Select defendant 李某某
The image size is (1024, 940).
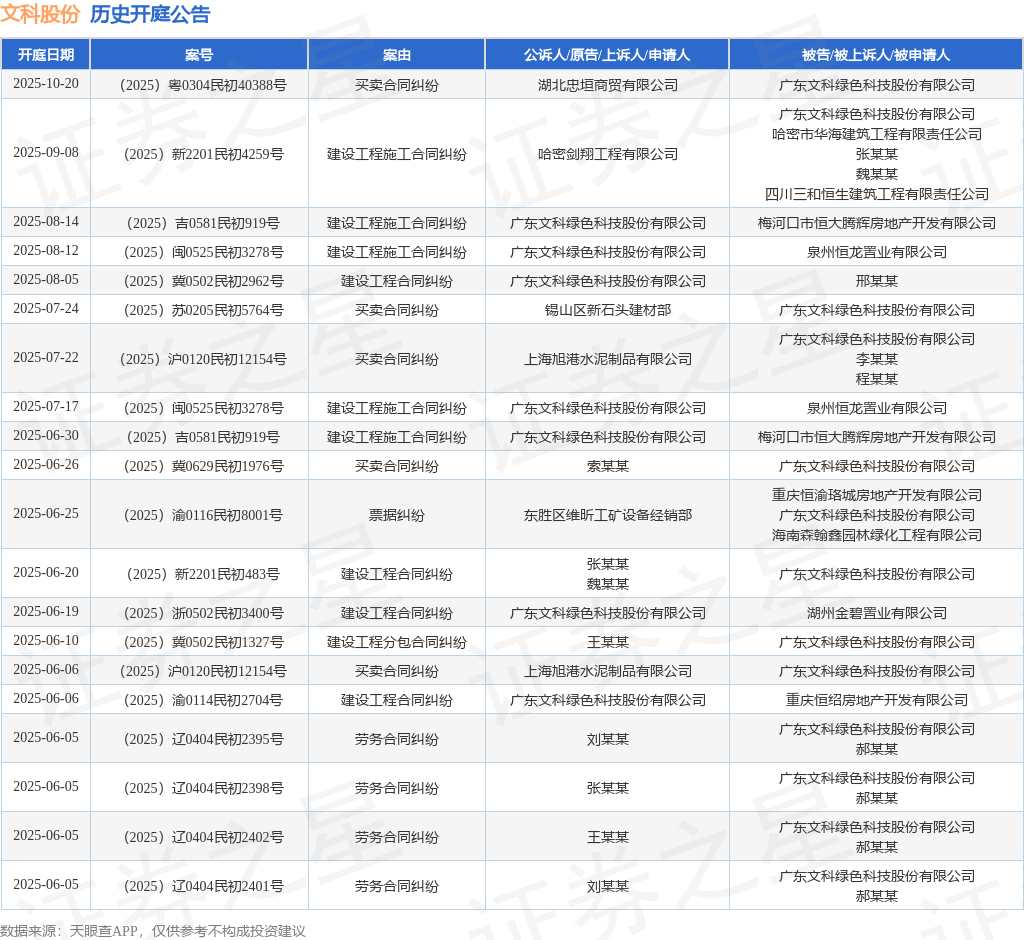click(876, 359)
